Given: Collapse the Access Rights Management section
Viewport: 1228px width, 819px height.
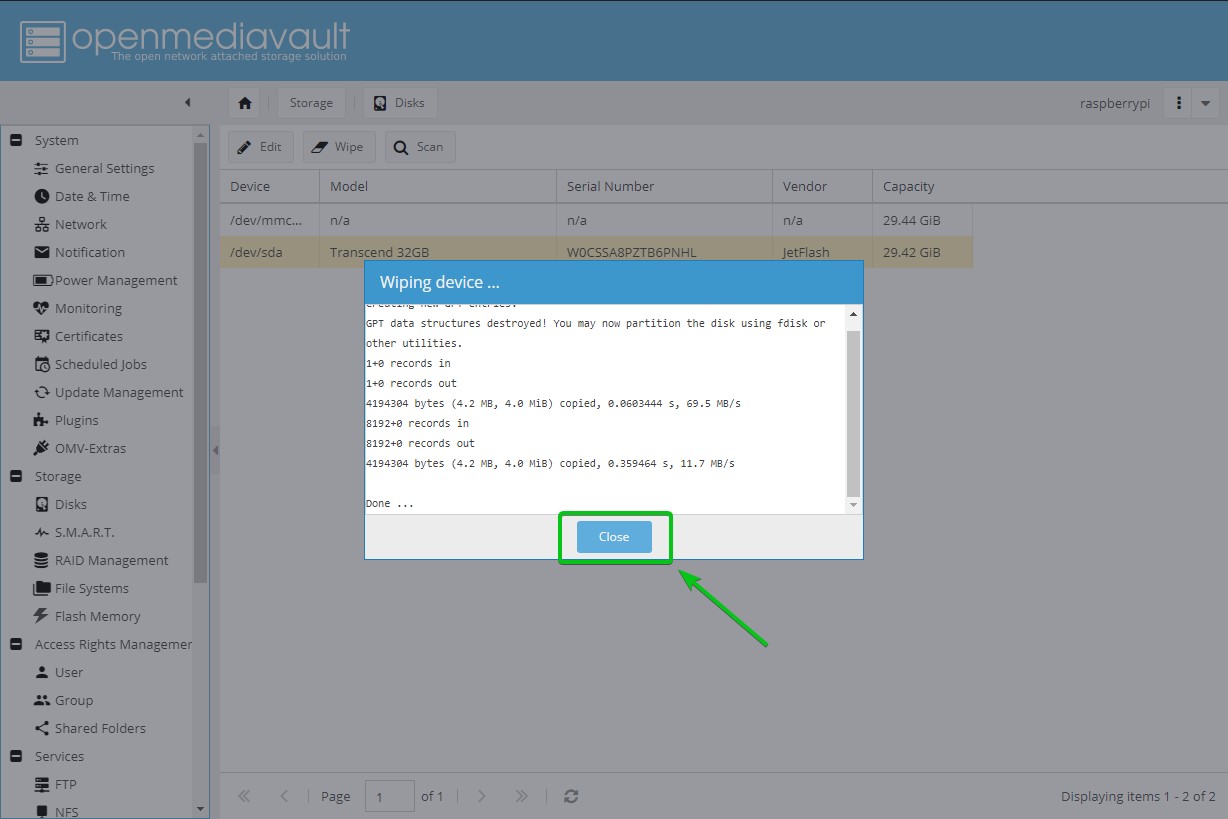Looking at the screenshot, I should (16, 645).
